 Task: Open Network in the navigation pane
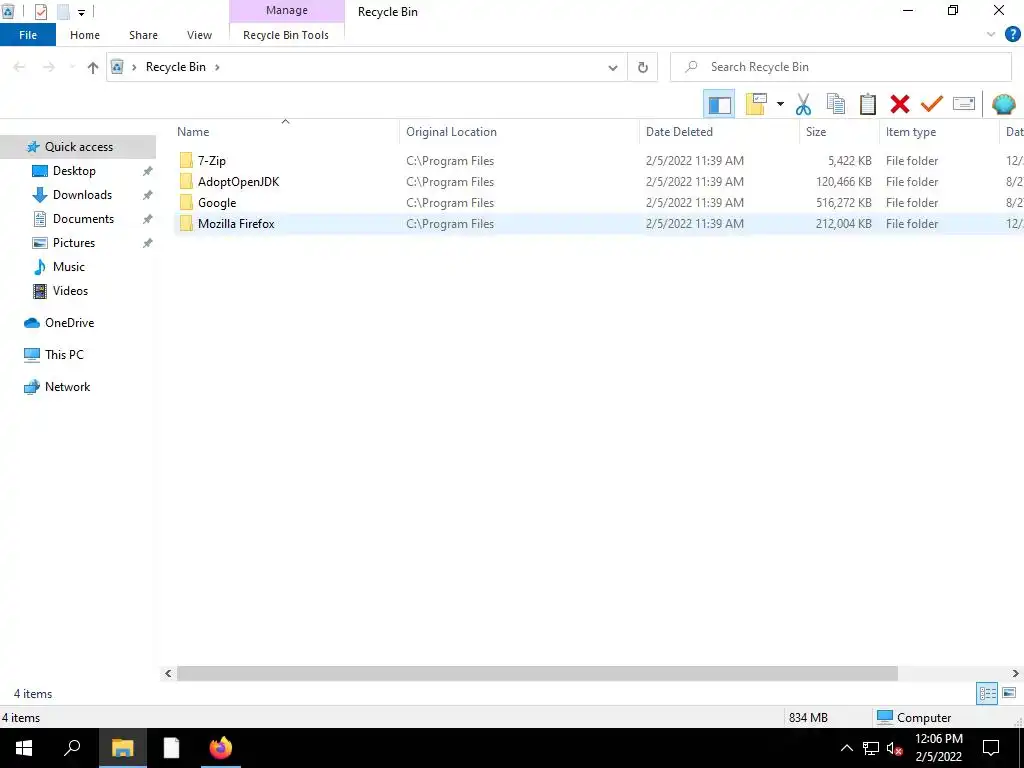[x=67, y=387]
